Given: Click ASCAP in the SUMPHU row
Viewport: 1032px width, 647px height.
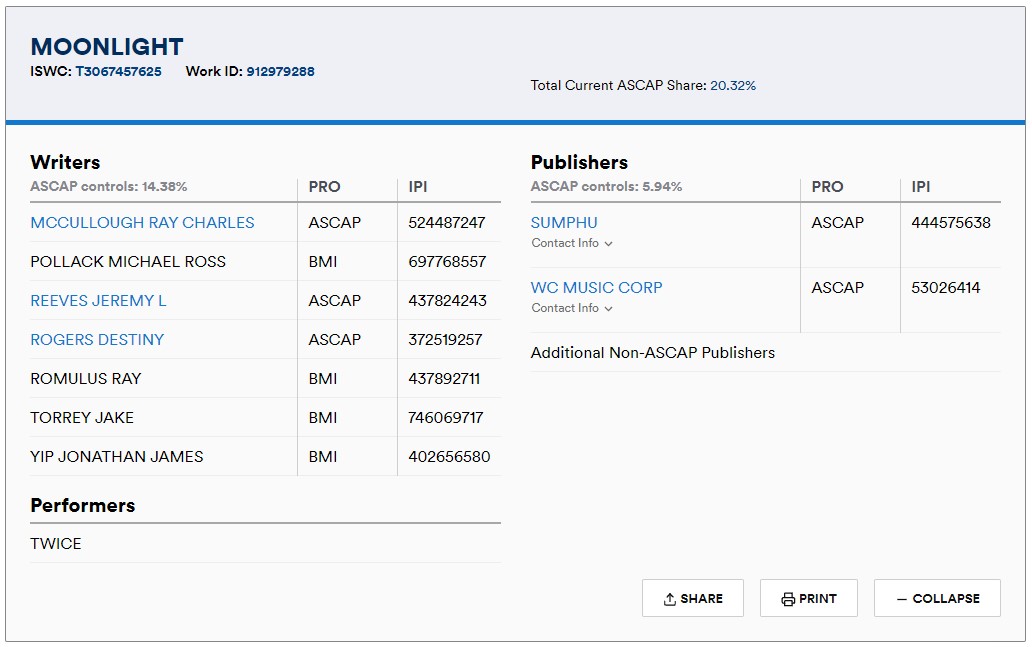Looking at the screenshot, I should (x=837, y=222).
